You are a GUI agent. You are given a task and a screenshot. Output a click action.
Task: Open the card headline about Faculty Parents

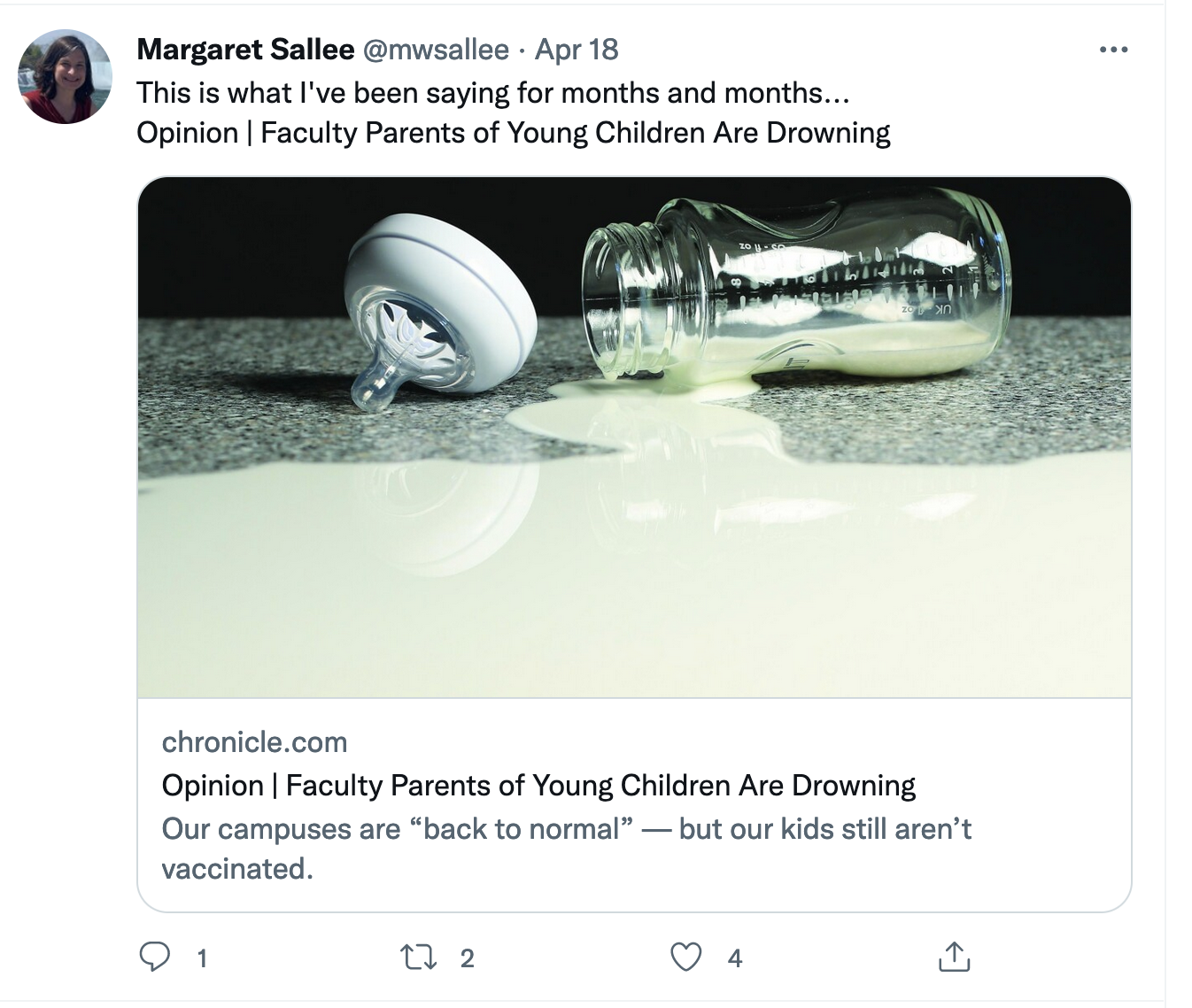[x=538, y=786]
